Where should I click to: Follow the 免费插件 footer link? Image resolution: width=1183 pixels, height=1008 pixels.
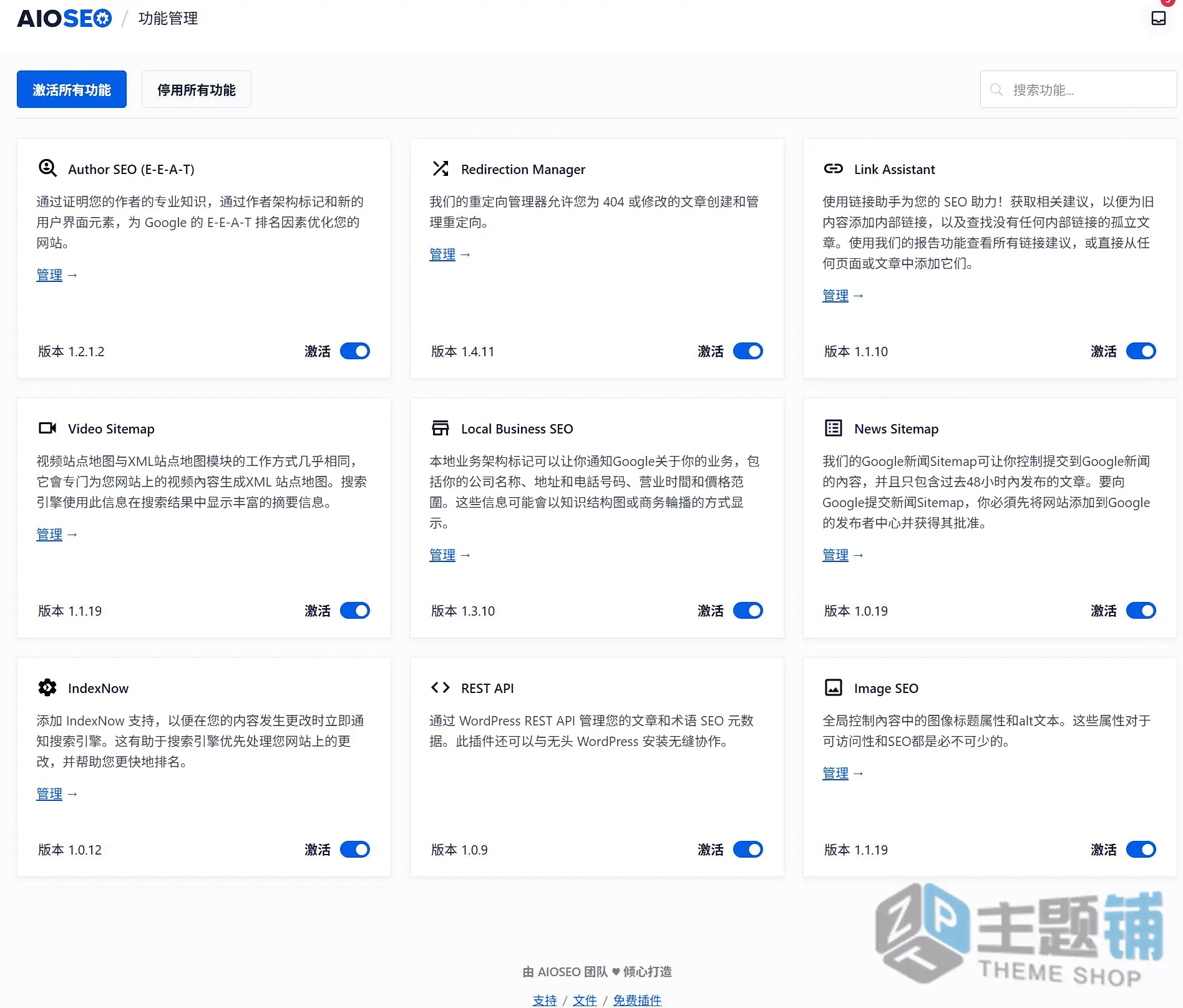pyautogui.click(x=637, y=1000)
